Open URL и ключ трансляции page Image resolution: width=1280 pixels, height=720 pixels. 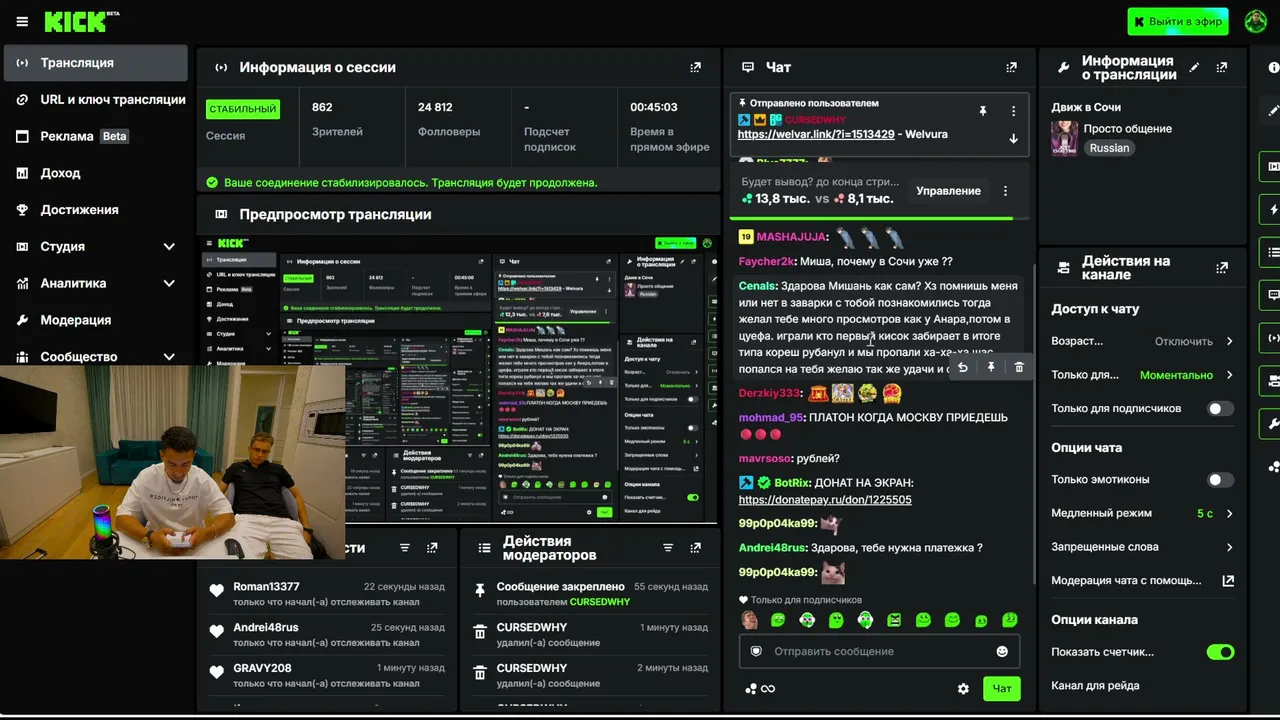[x=95, y=100]
